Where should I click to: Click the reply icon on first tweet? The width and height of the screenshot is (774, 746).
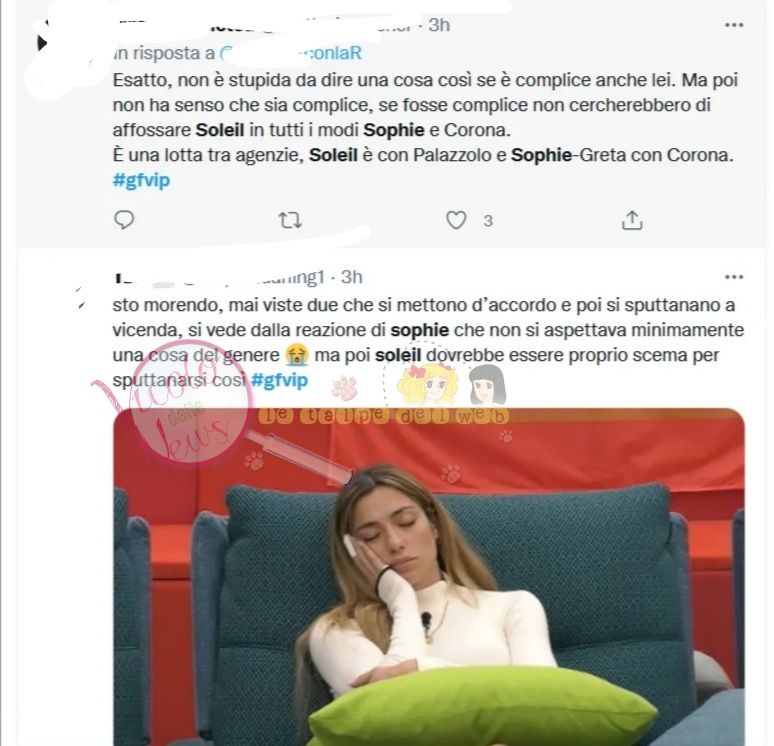(124, 220)
